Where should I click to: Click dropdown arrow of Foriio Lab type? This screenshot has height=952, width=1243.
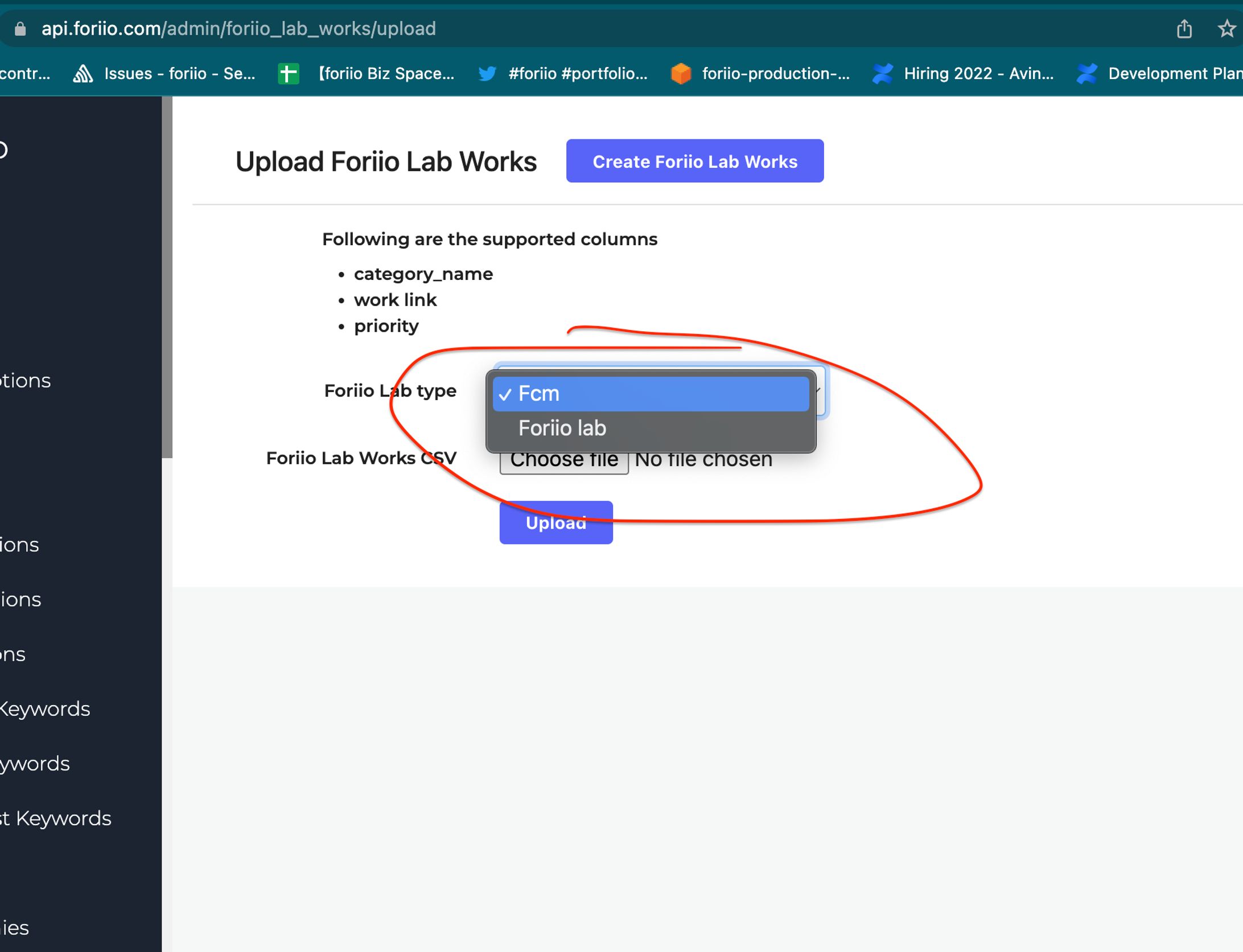(x=818, y=391)
